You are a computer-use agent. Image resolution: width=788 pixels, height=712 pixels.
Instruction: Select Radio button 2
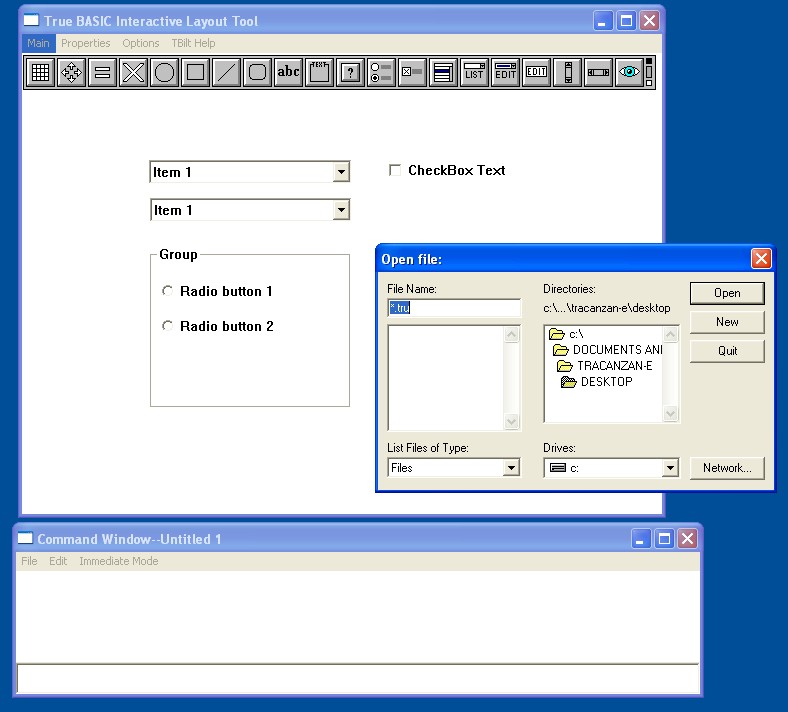pos(167,326)
